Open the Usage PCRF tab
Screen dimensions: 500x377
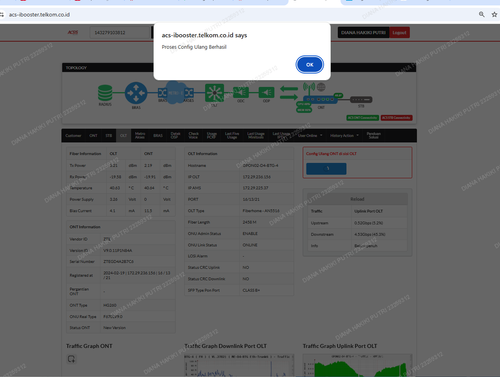(x=212, y=136)
